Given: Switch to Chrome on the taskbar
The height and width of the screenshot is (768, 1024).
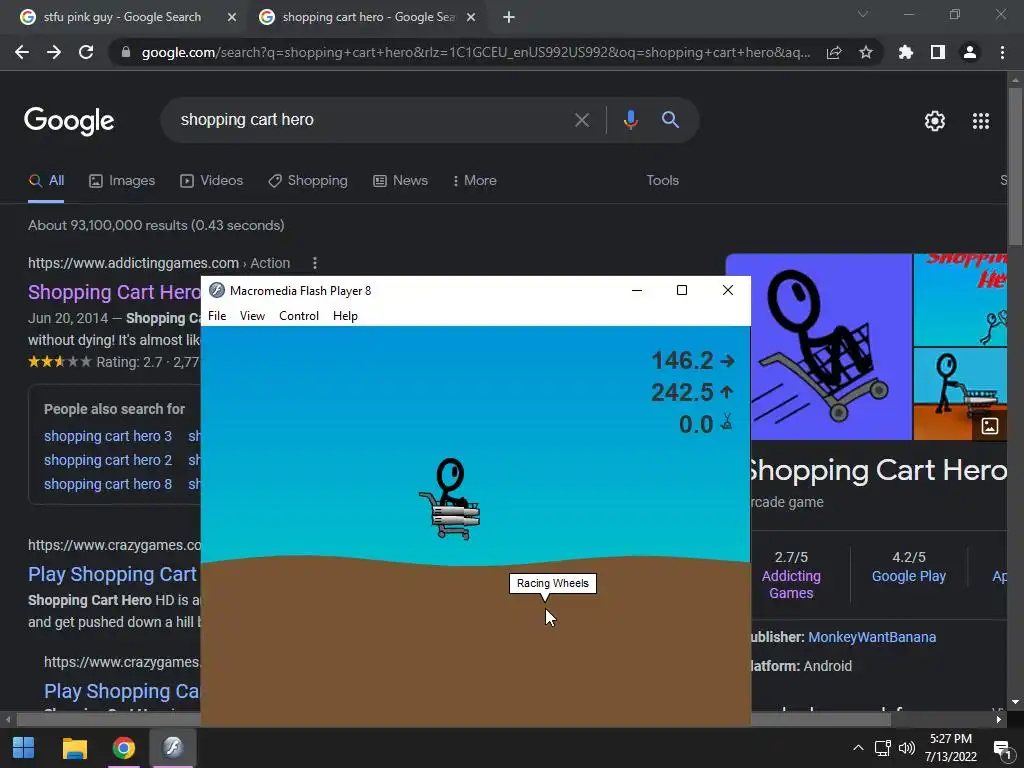Looking at the screenshot, I should pyautogui.click(x=123, y=748).
